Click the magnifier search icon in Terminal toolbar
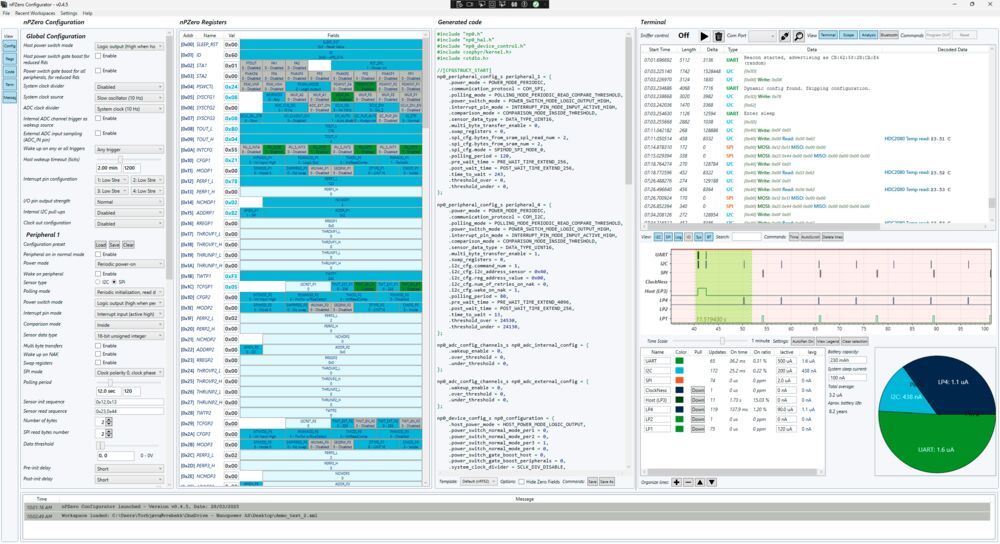1000x544 pixels. [x=798, y=36]
